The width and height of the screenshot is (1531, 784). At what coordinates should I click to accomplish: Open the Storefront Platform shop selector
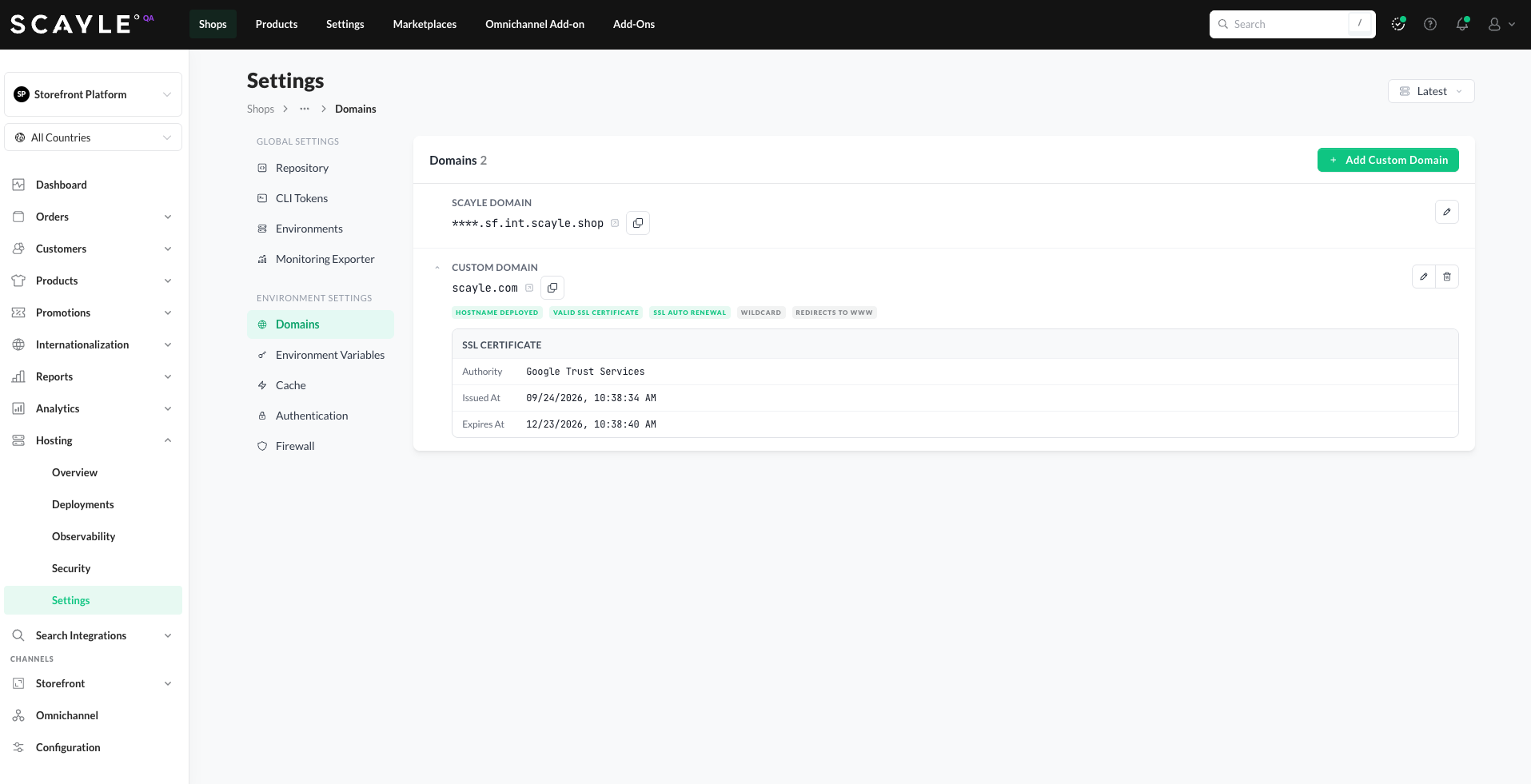tap(94, 94)
